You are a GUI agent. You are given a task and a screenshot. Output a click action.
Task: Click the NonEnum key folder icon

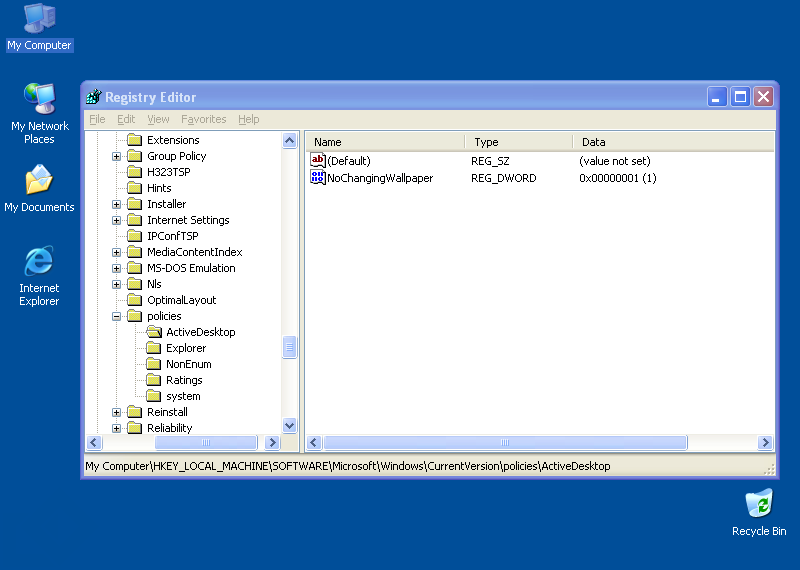pyautogui.click(x=154, y=364)
